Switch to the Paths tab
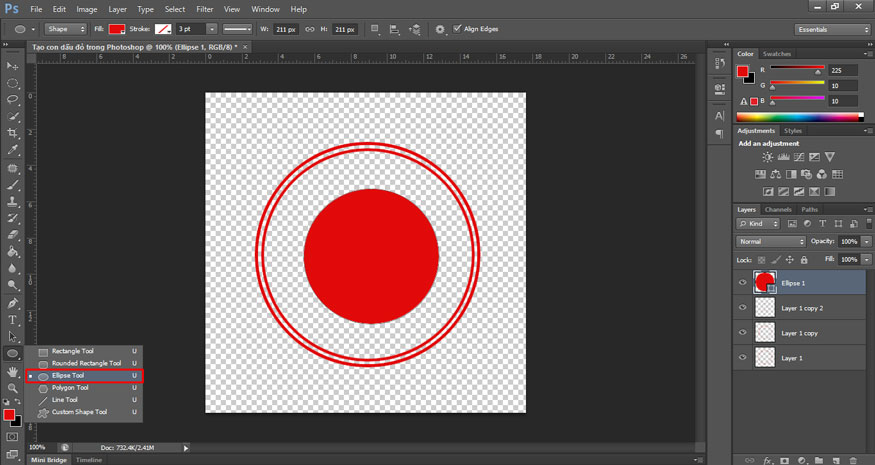 809,209
